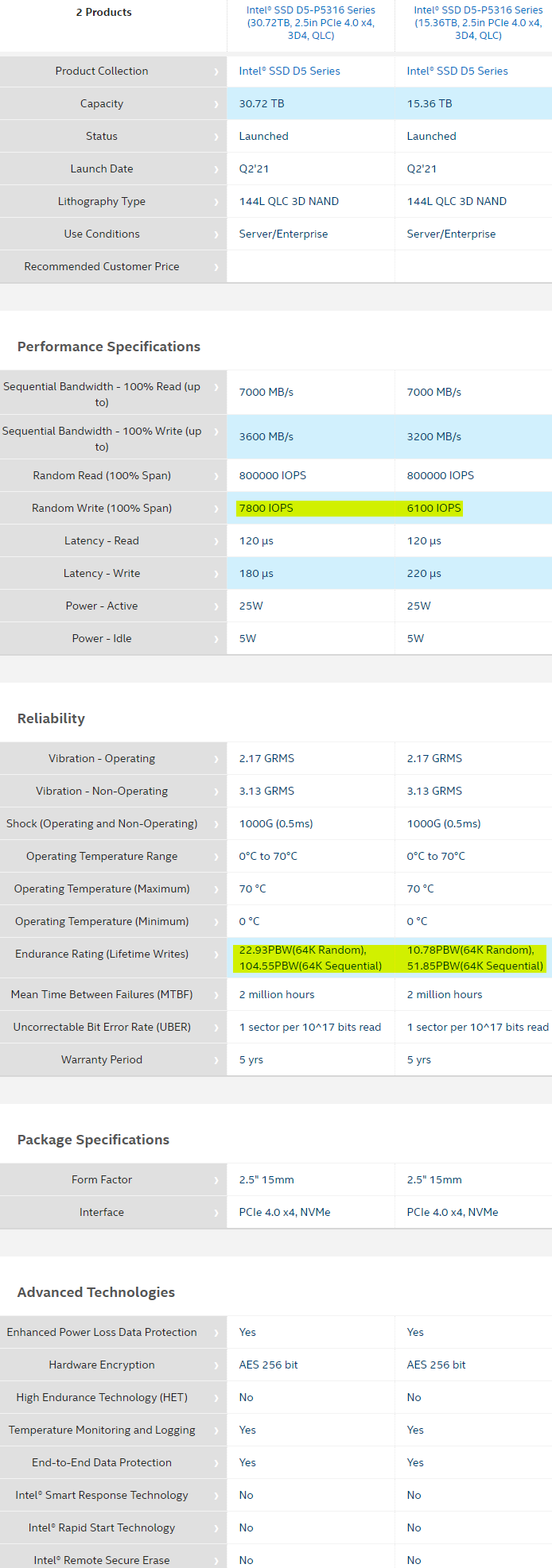Click the 180 µs write latency value

[256, 573]
